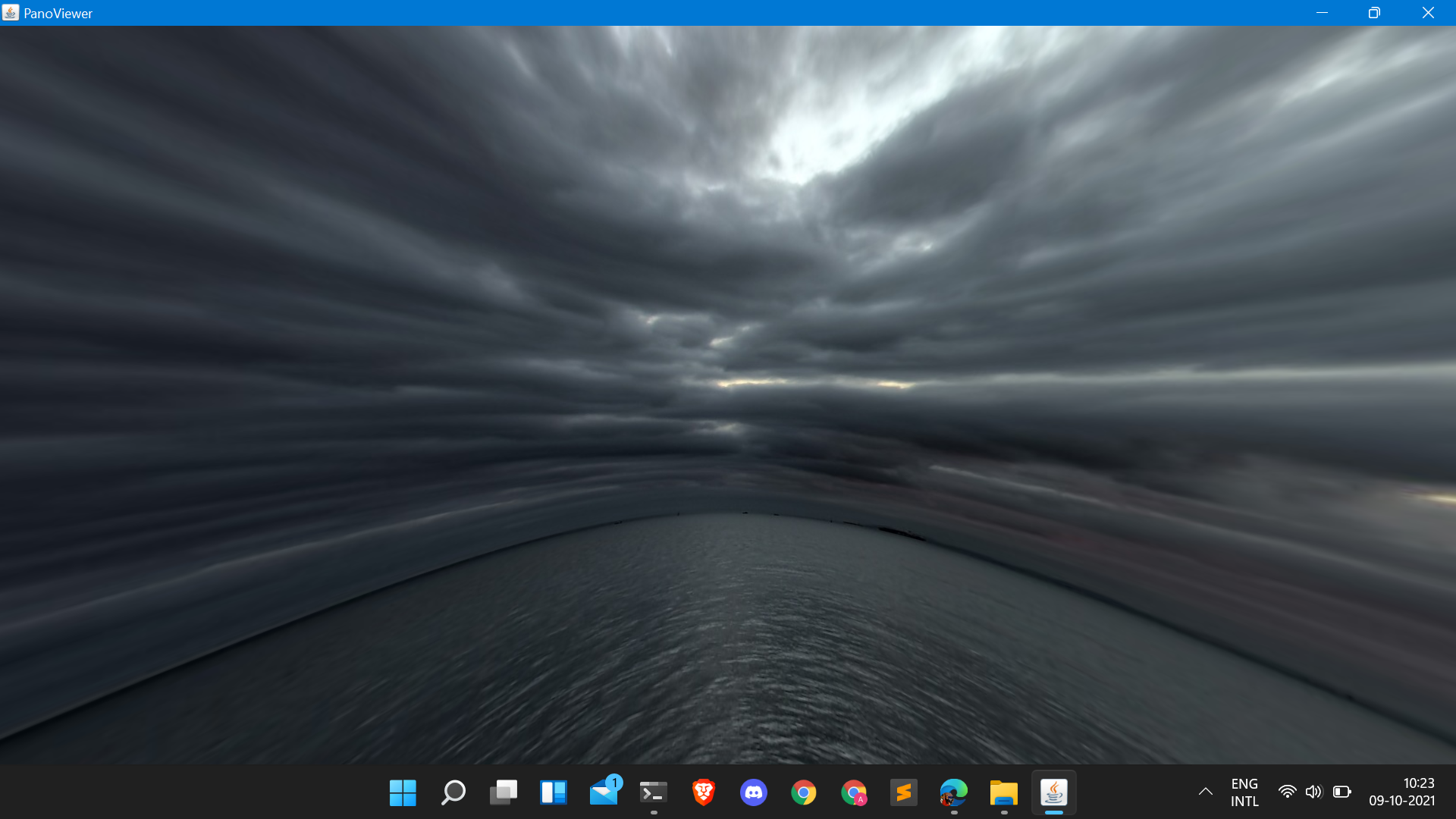Open the volume slider via the speaker icon
This screenshot has height=819, width=1456.
point(1315,792)
